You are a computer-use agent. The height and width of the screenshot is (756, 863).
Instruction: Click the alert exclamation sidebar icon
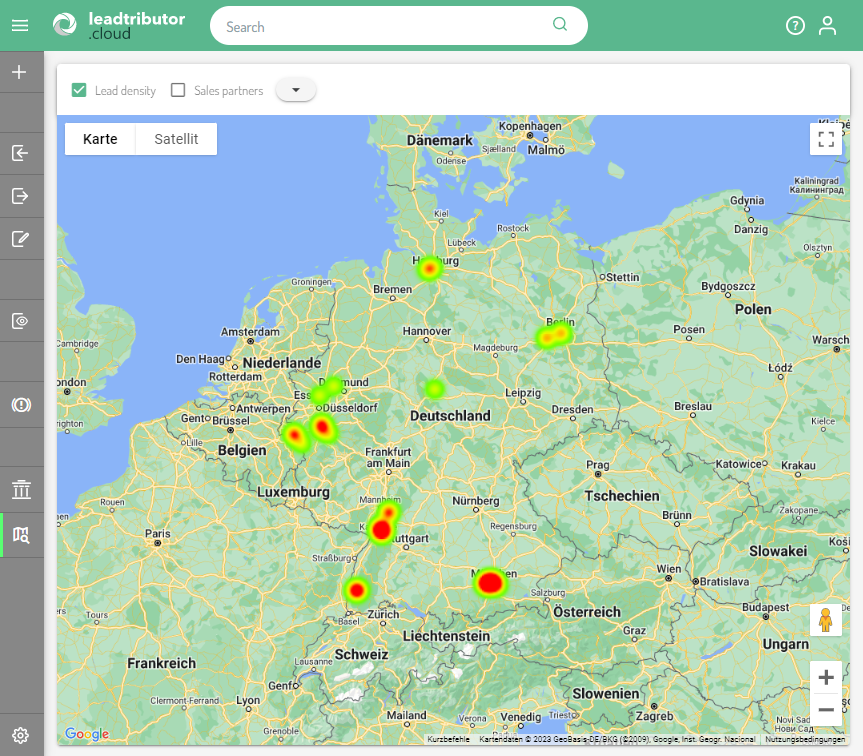tap(20, 405)
